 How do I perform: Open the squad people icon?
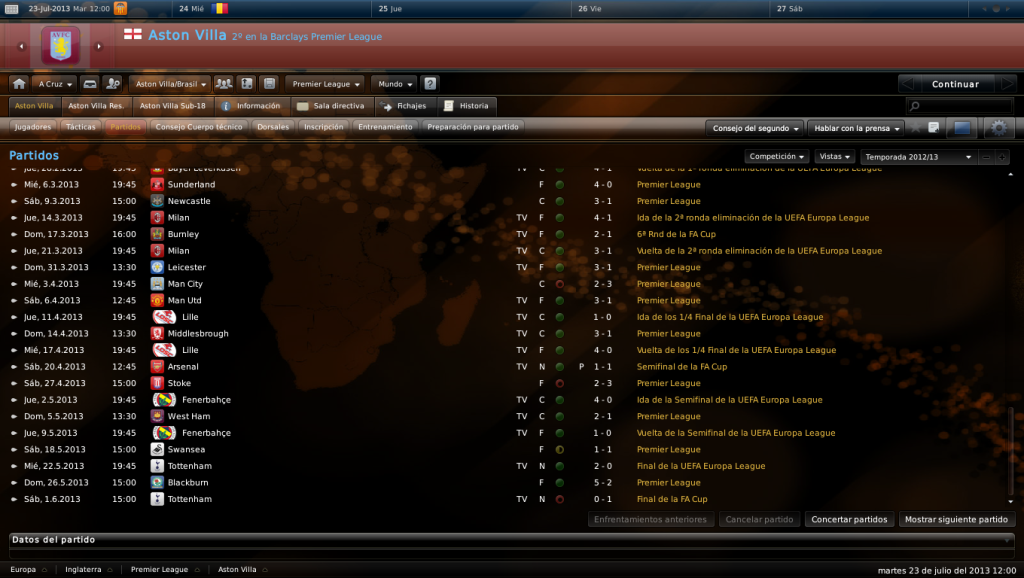pyautogui.click(x=224, y=84)
